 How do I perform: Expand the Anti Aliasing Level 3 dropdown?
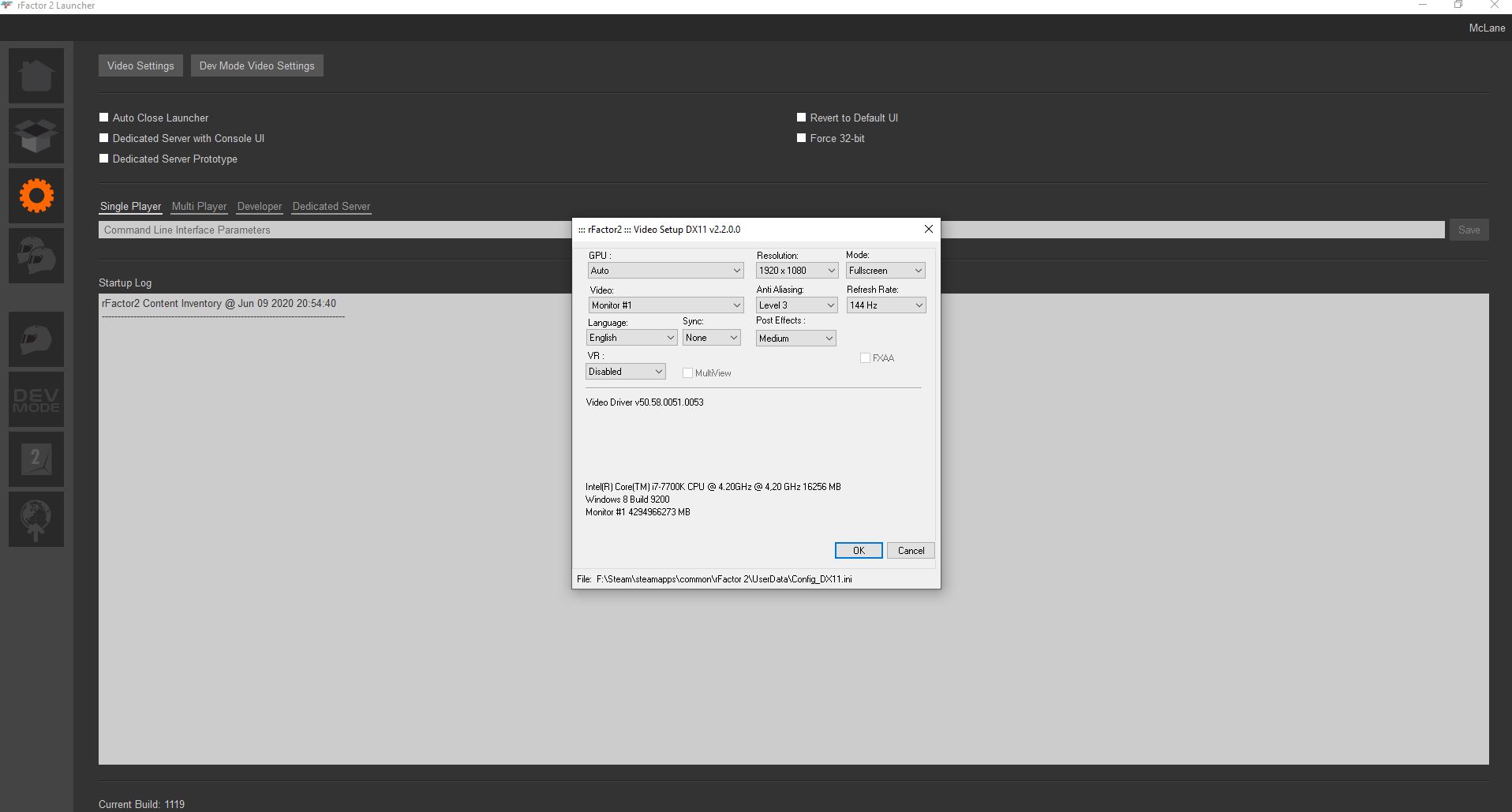[x=797, y=305]
